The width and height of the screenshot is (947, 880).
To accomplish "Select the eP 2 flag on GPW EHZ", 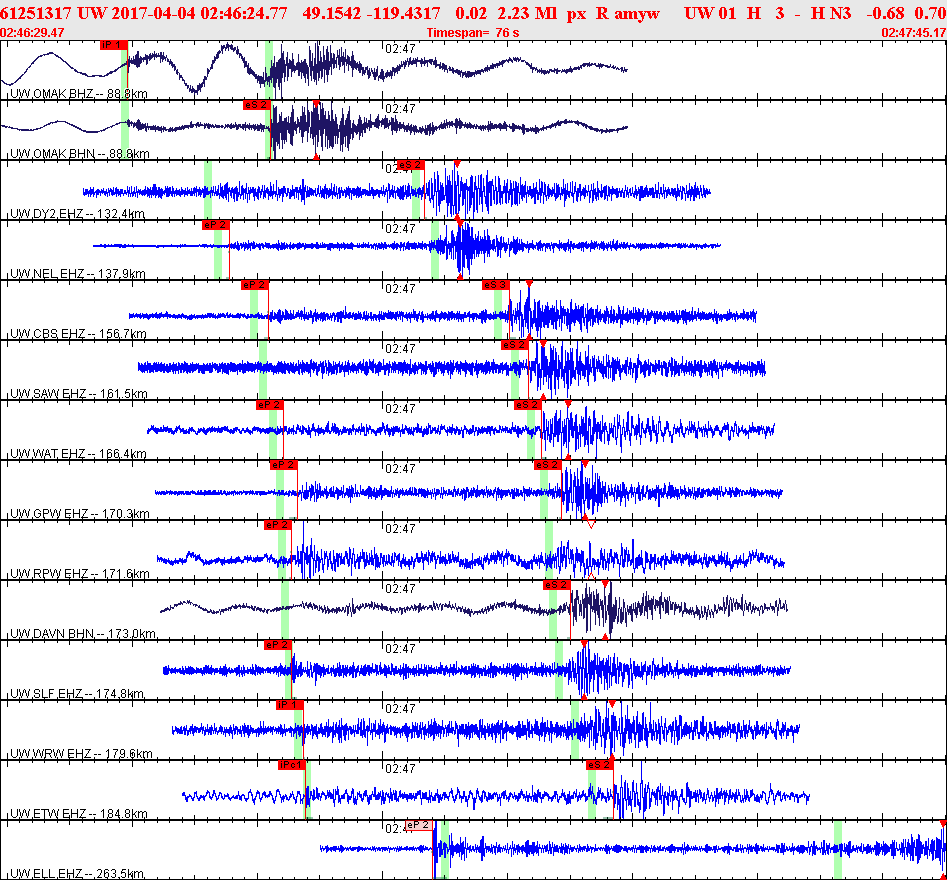I will click(283, 464).
